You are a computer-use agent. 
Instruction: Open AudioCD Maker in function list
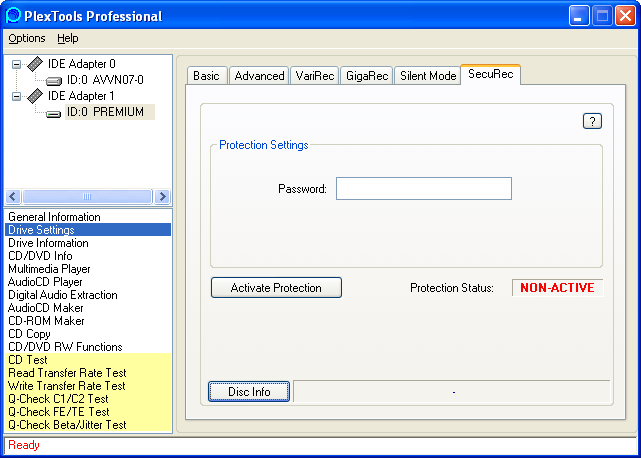88,308
